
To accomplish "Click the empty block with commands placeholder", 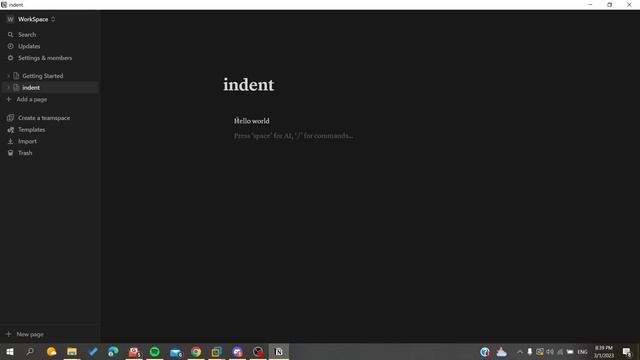I will tap(293, 136).
